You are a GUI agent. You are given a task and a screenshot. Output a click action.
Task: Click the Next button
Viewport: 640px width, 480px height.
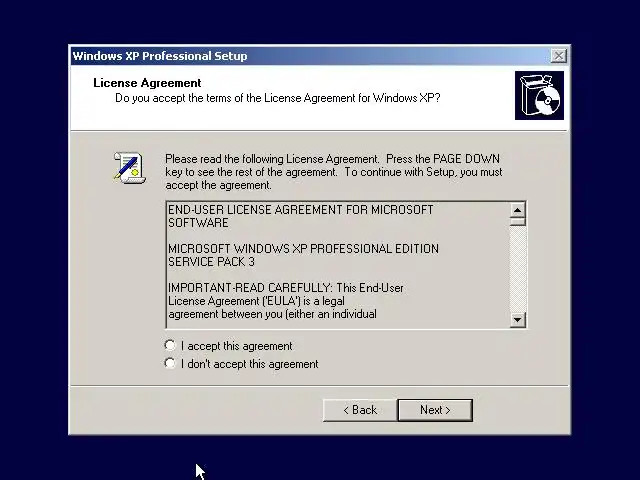[435, 410]
